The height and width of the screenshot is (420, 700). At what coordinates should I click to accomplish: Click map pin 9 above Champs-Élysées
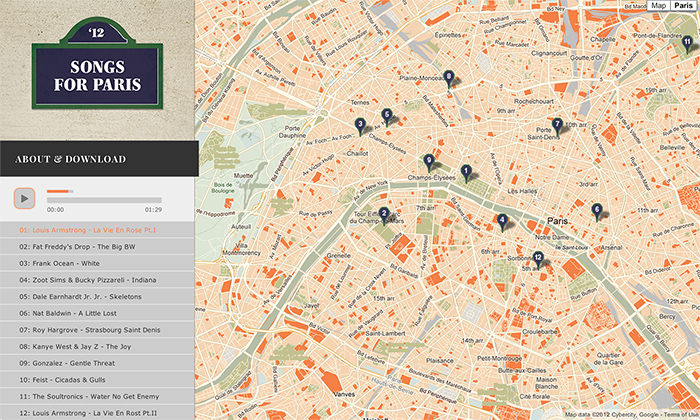point(429,163)
